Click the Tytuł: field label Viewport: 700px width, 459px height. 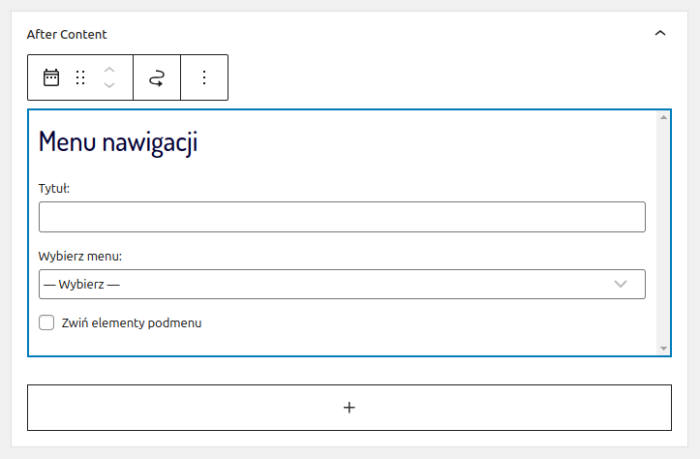click(x=54, y=188)
